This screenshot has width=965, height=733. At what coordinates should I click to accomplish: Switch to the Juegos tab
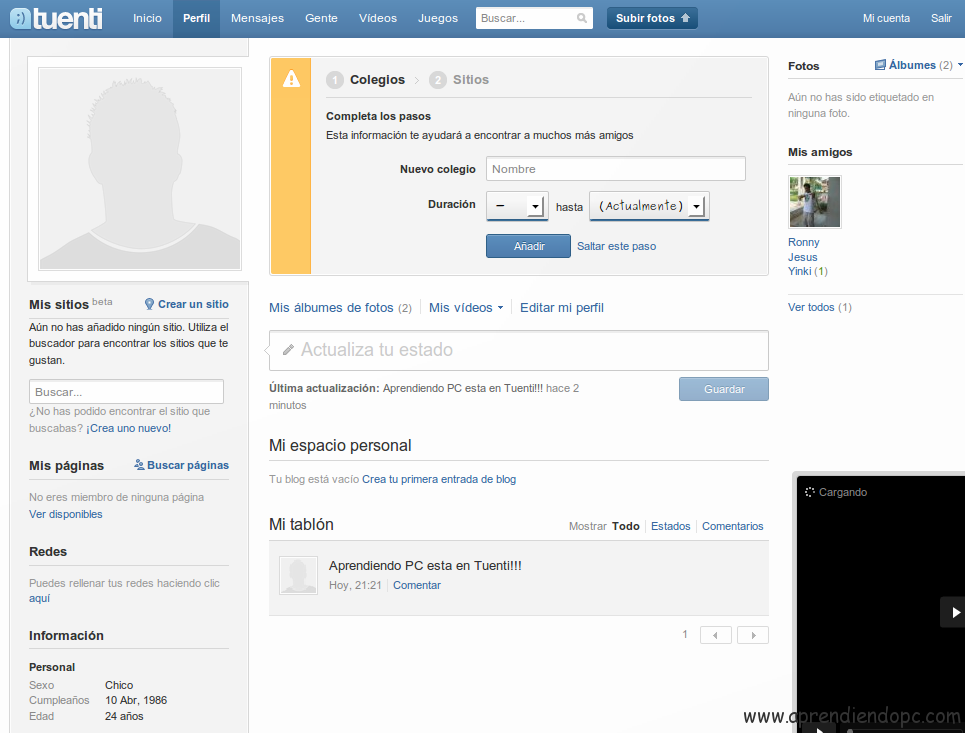(x=437, y=18)
